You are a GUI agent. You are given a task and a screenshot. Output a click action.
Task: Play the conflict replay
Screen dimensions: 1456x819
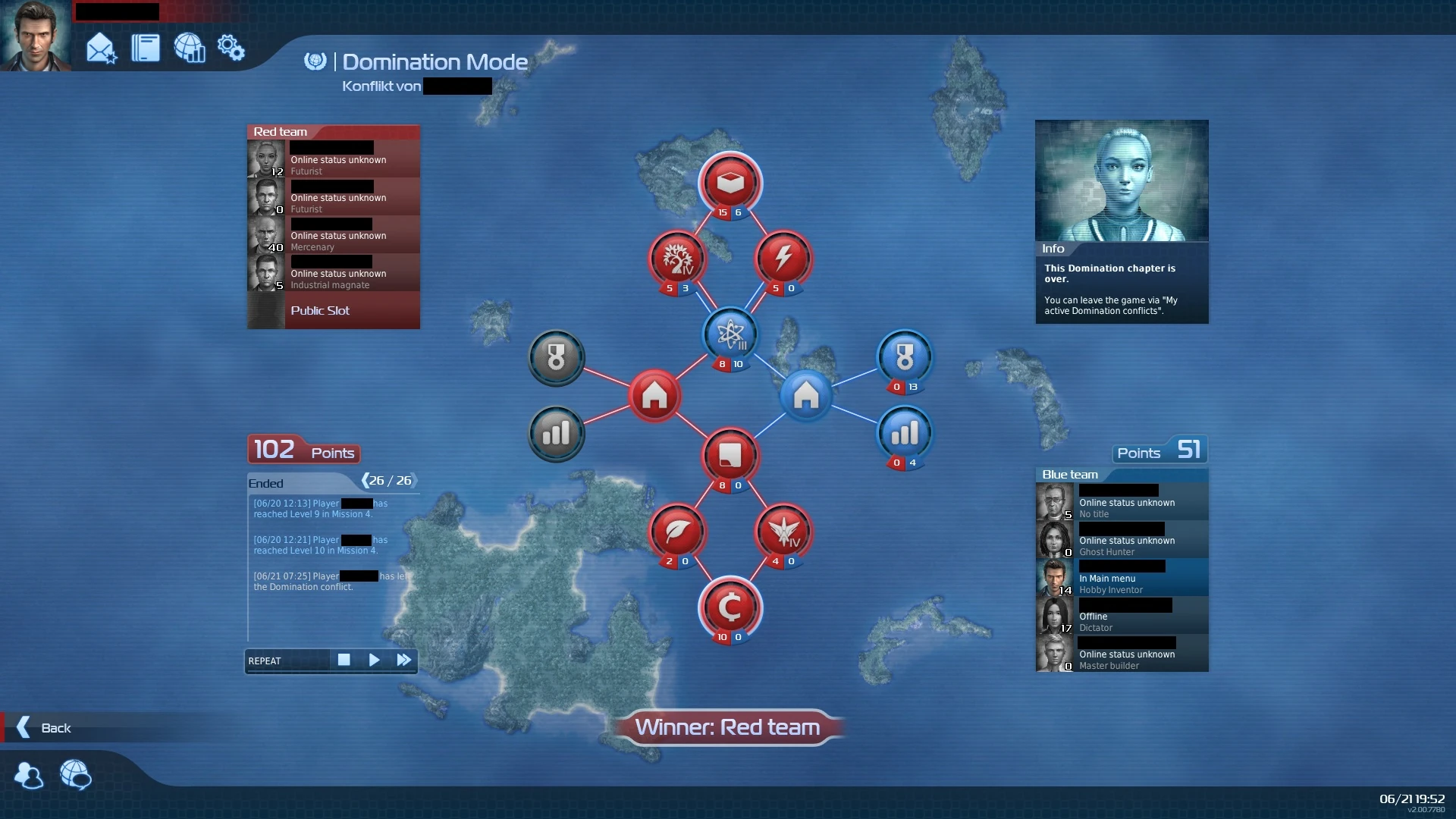pyautogui.click(x=374, y=660)
